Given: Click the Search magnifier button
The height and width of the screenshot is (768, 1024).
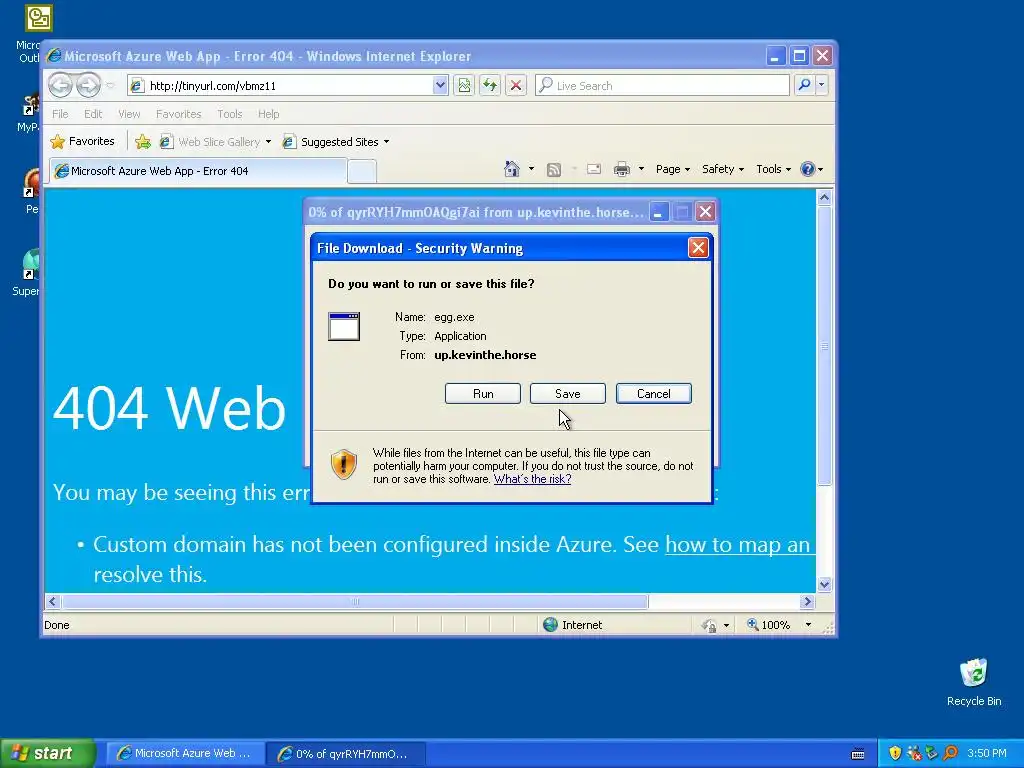Looking at the screenshot, I should click(x=805, y=85).
